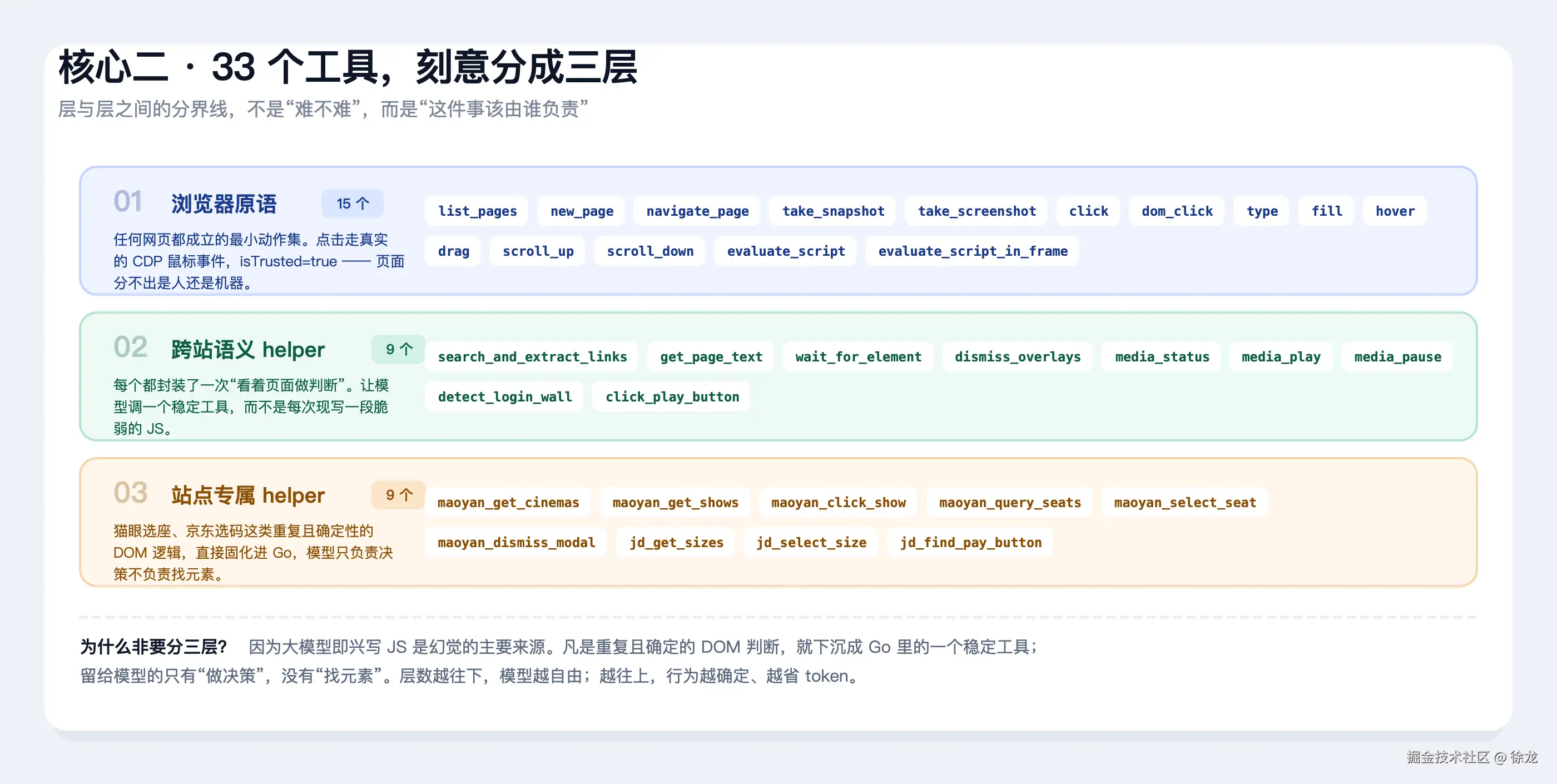Select the take_snapshot chip

pyautogui.click(x=833, y=211)
